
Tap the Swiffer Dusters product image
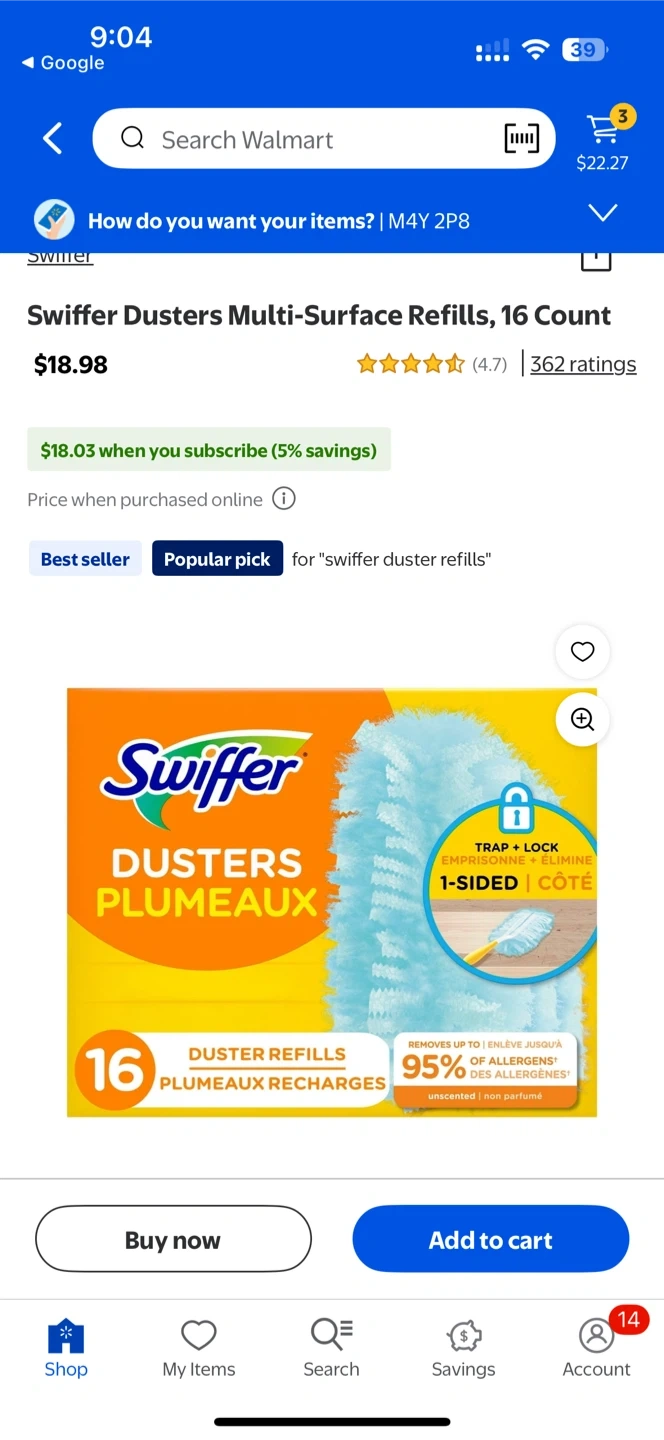[332, 902]
